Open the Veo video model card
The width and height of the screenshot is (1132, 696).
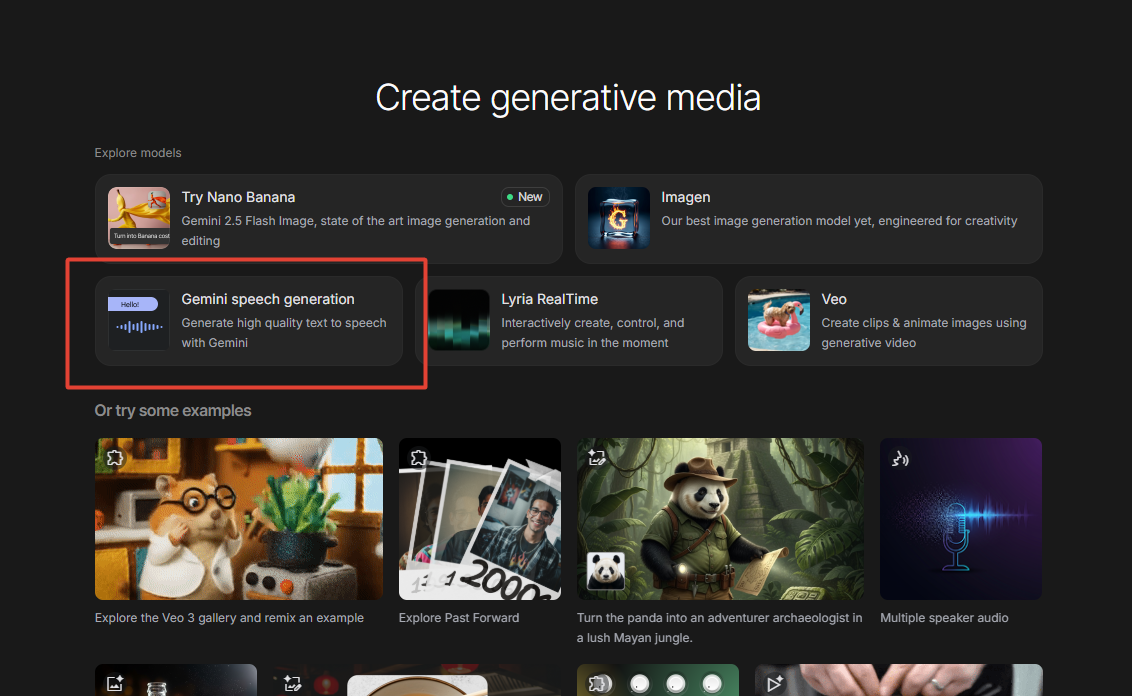point(889,321)
